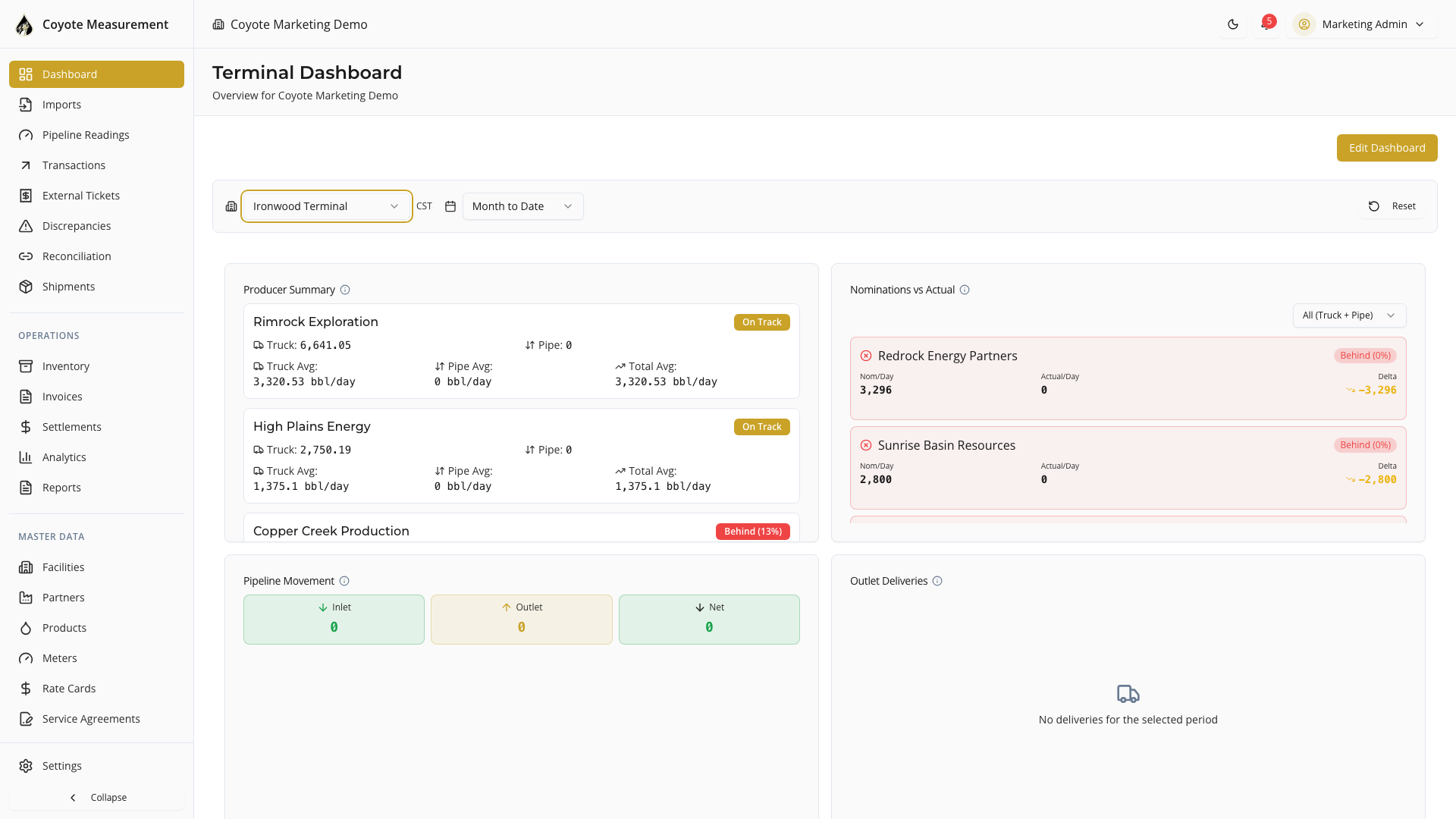Change the Month to Date period
The width and height of the screenshot is (1456, 819).
(x=522, y=206)
